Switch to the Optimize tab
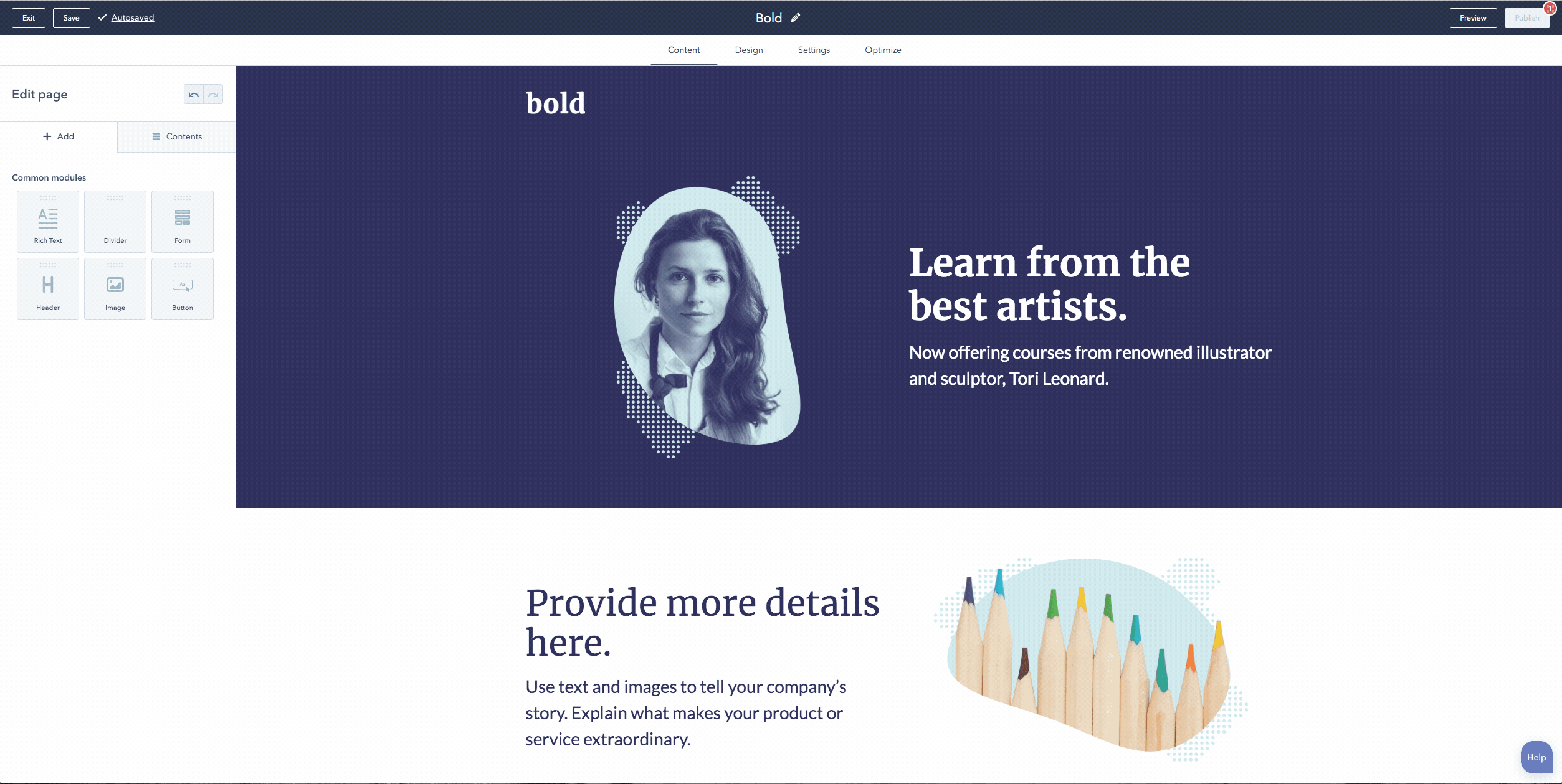The height and width of the screenshot is (784, 1562). (882, 49)
